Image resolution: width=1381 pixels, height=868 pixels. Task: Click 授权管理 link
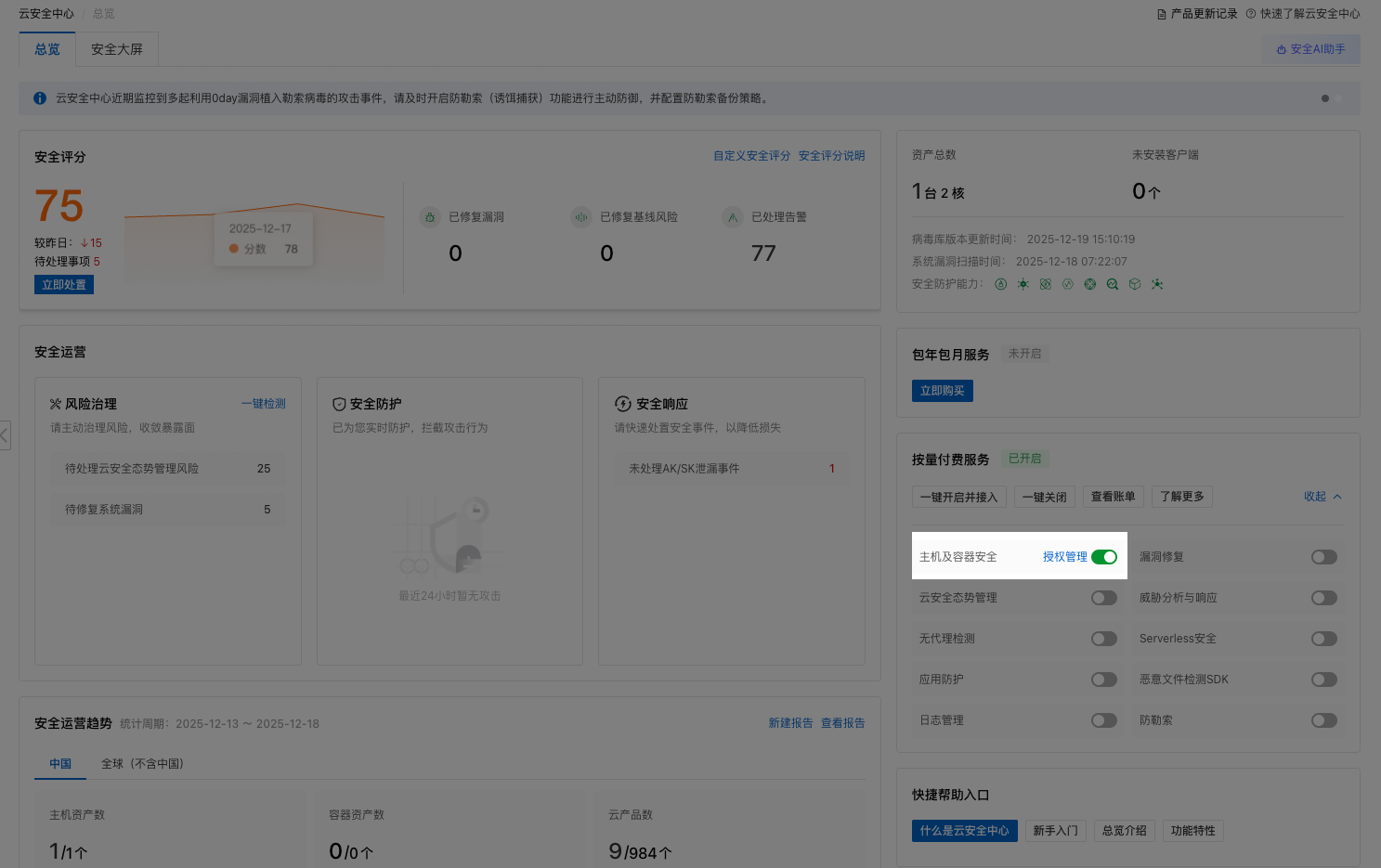pyautogui.click(x=1065, y=557)
